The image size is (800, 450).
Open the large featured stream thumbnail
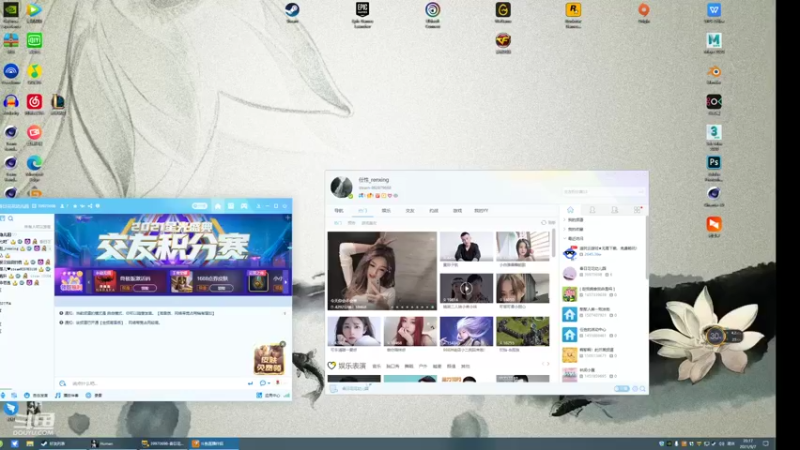[x=382, y=270]
